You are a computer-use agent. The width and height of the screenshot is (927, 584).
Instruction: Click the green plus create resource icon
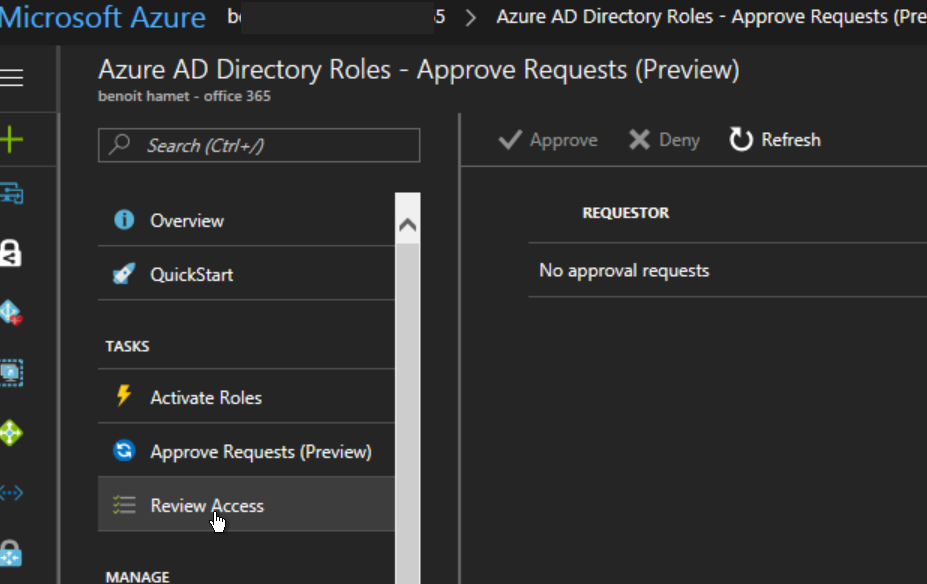[12, 139]
